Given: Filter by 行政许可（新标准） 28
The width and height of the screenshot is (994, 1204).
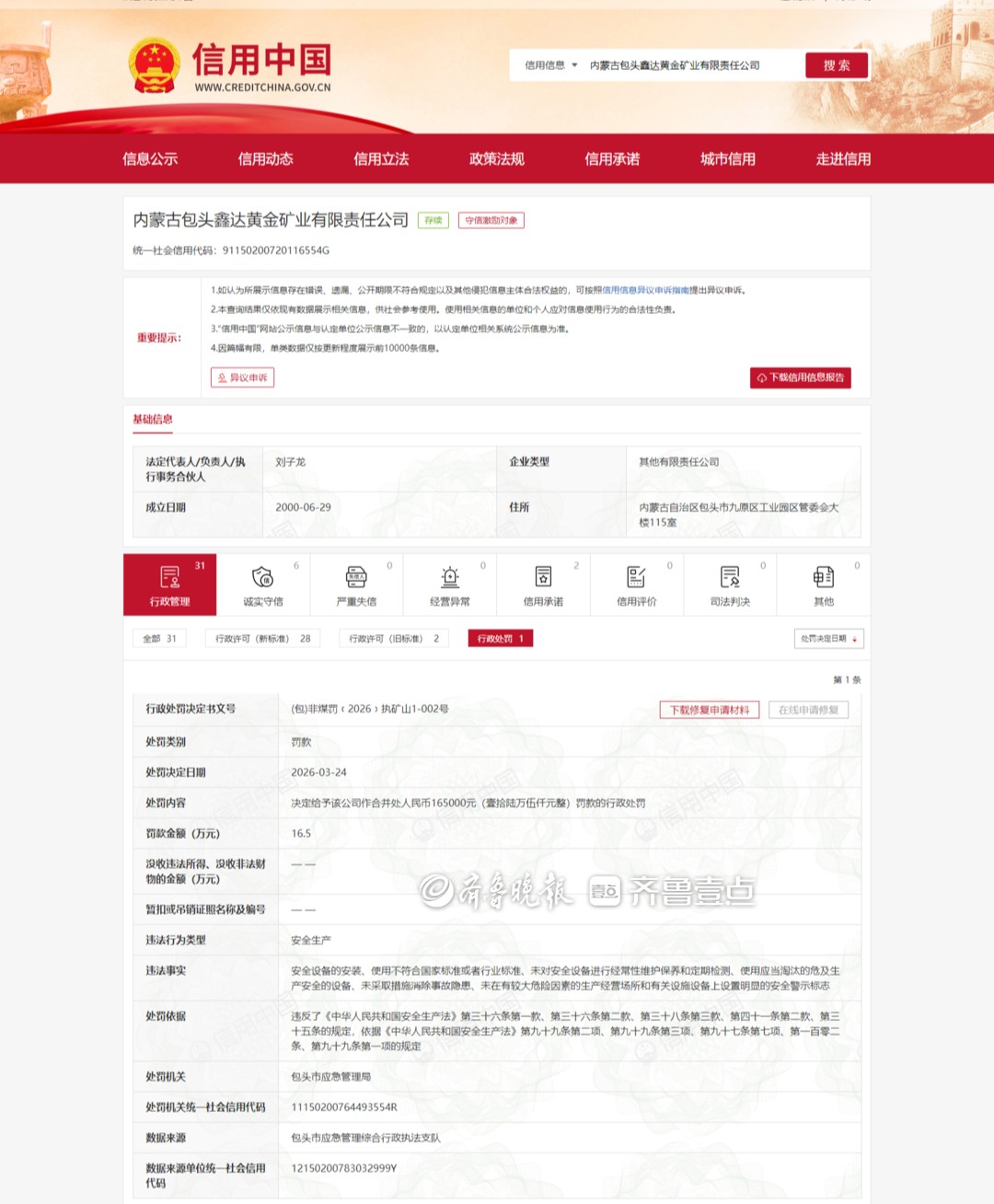Looking at the screenshot, I should point(262,639).
